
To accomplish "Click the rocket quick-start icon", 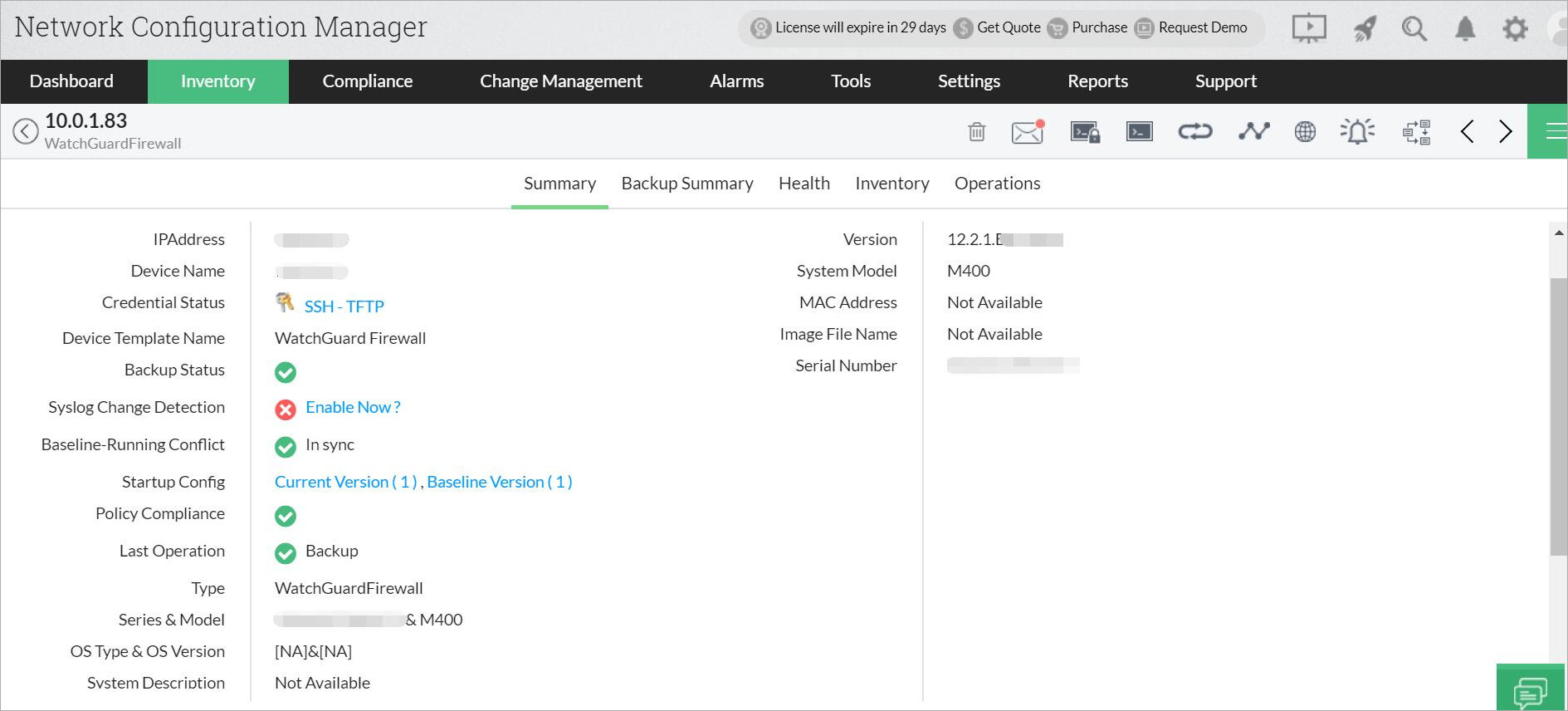I will pyautogui.click(x=1365, y=29).
